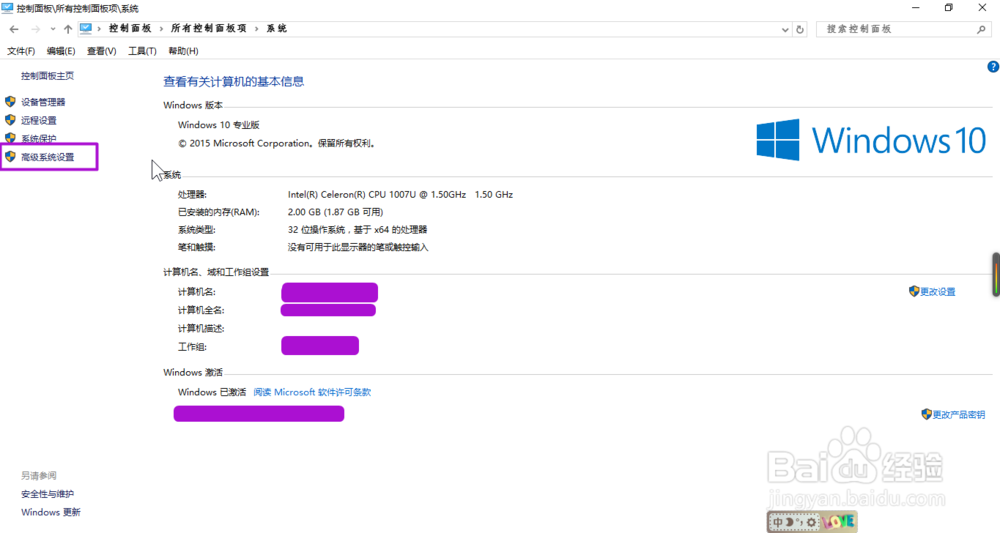Minimize the system window
1000x533 pixels.
[x=916, y=8]
